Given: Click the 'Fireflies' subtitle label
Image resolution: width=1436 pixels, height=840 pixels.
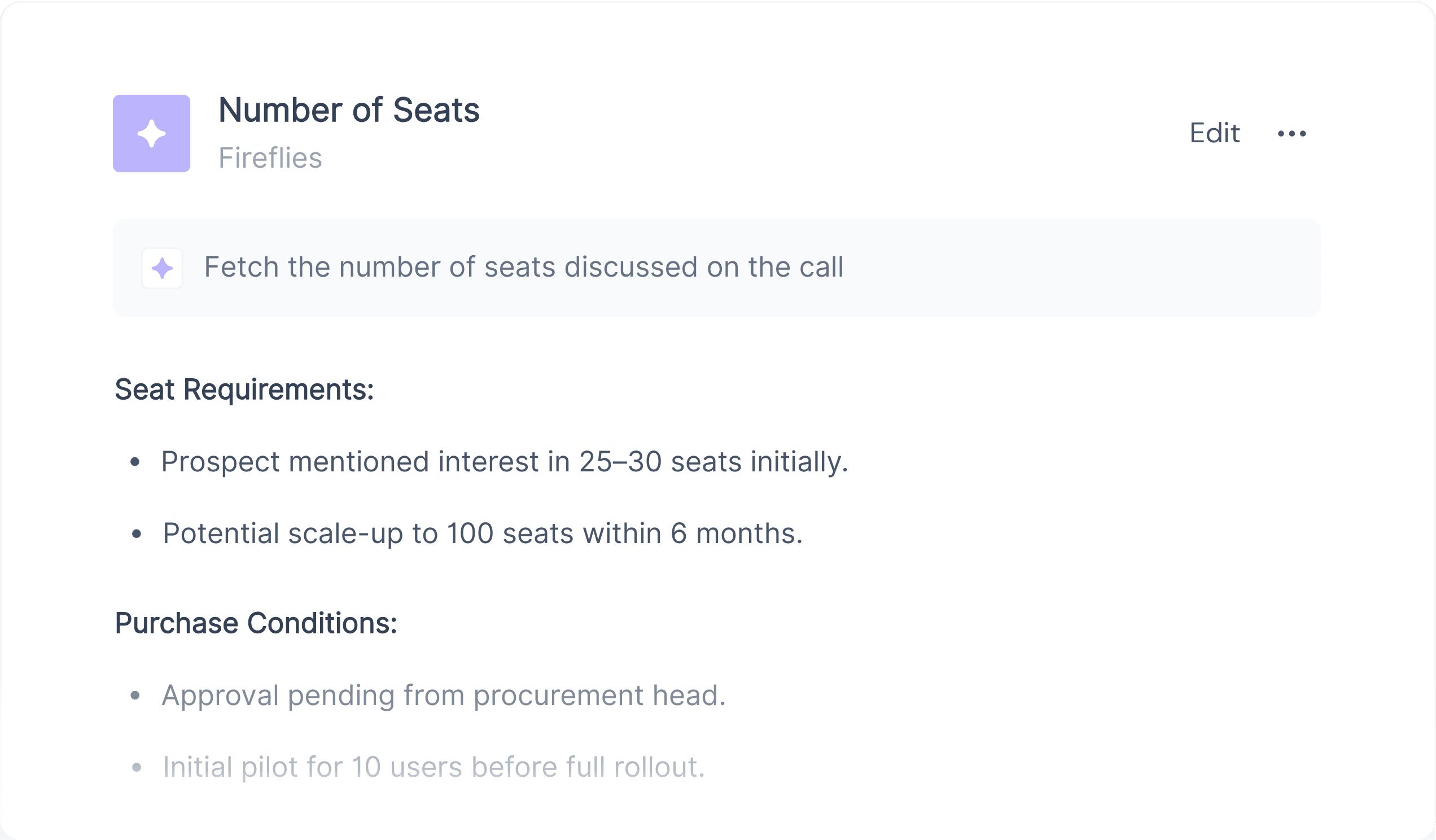Looking at the screenshot, I should coord(270,158).
